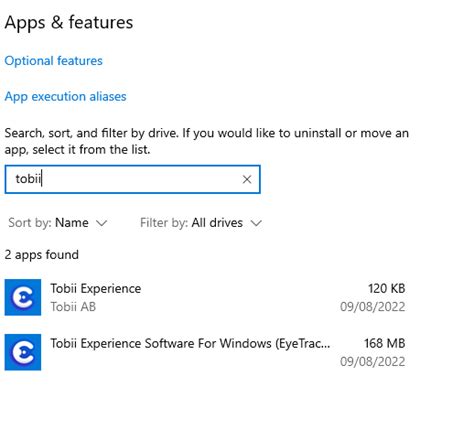This screenshot has width=474, height=430.
Task: Open the Sort by Name dropdown
Action: (57, 223)
